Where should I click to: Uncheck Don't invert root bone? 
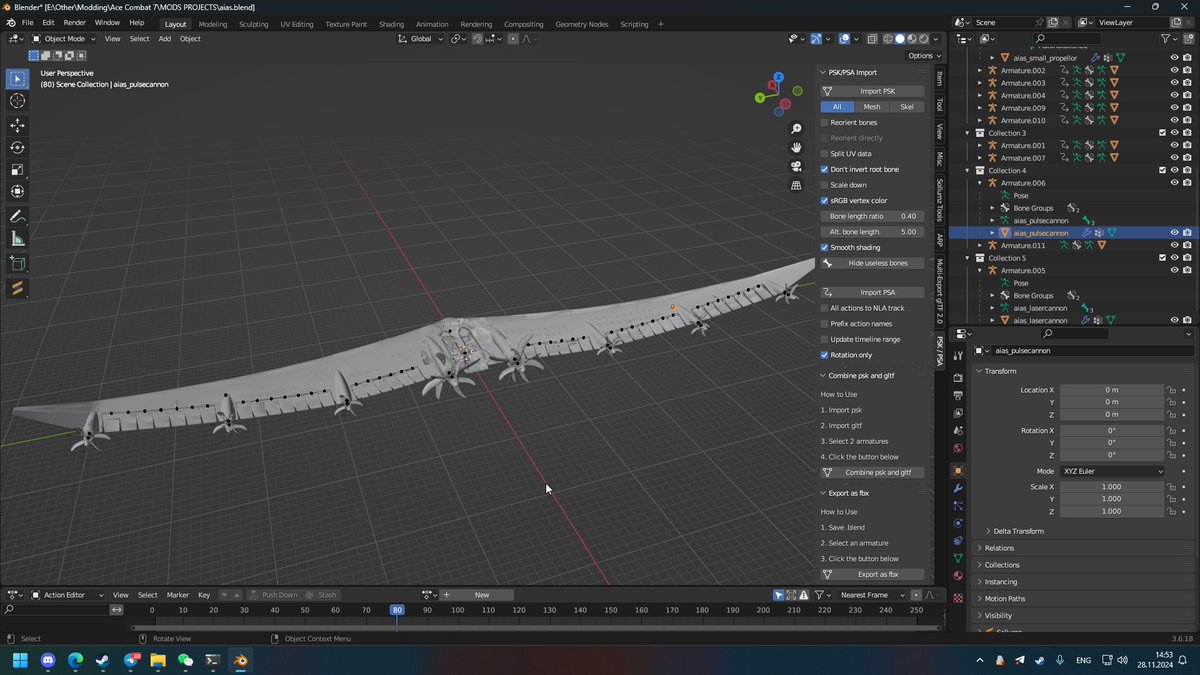pos(824,169)
